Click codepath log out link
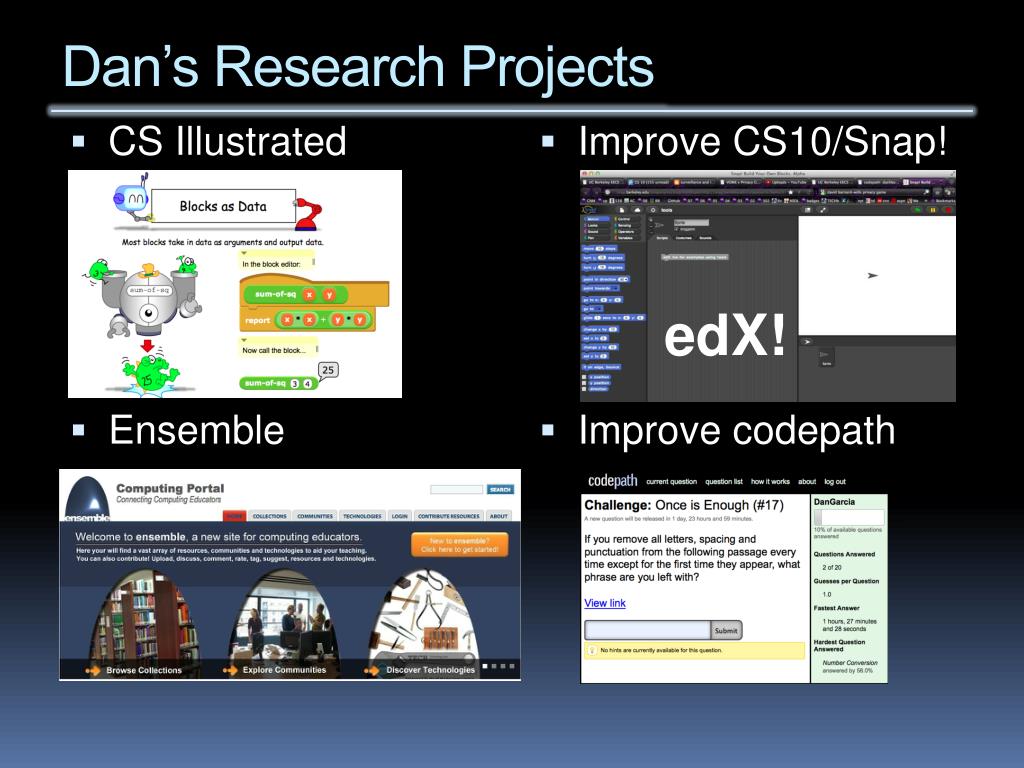Viewport: 1024px width, 768px height. point(835,482)
